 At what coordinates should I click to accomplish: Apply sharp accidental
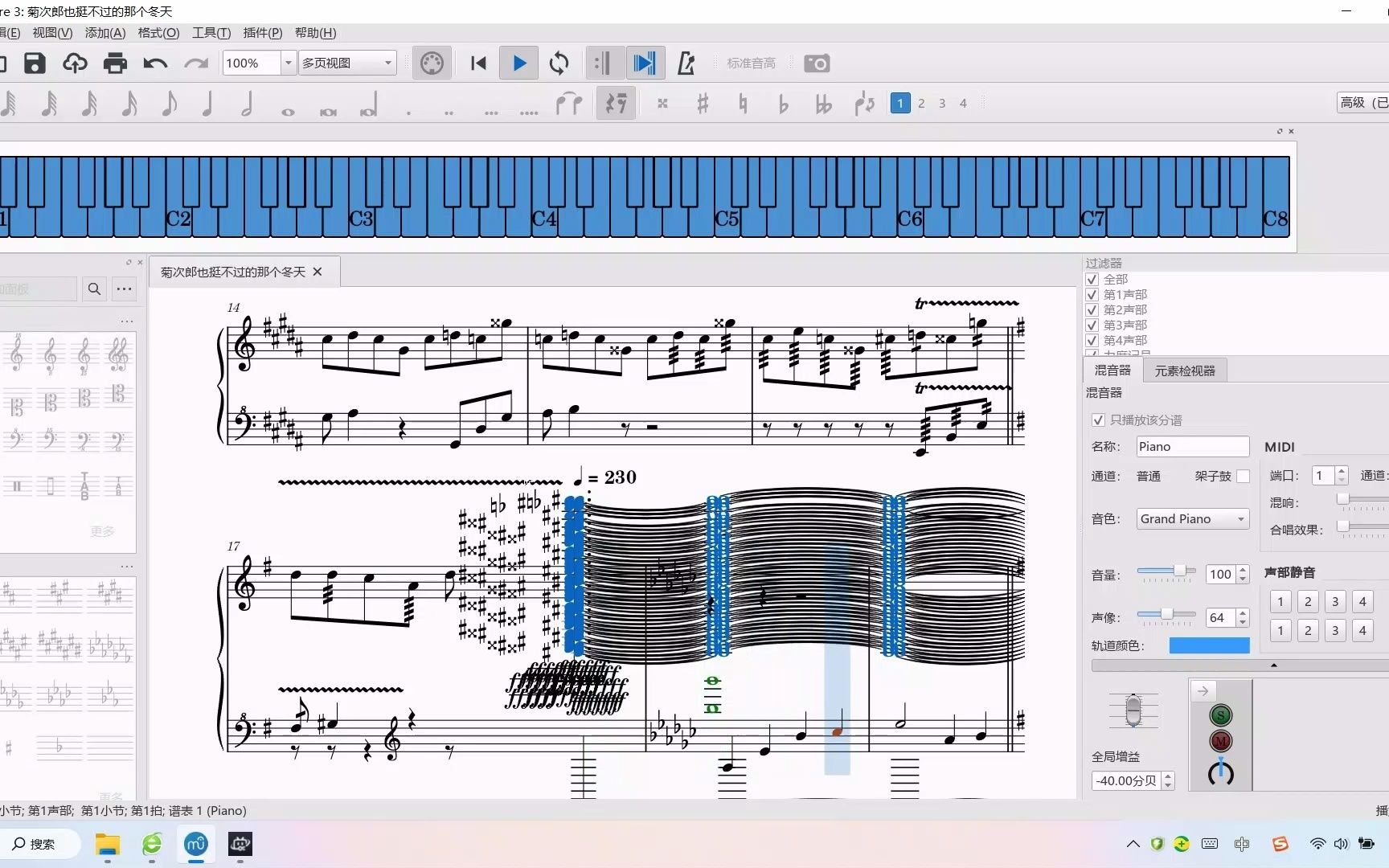[x=703, y=104]
